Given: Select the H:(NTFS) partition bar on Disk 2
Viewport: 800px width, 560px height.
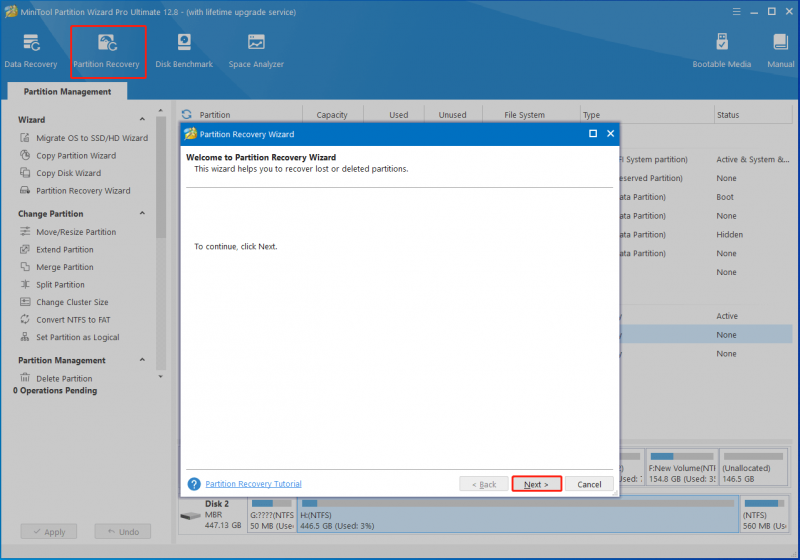Looking at the screenshot, I should coord(518,514).
